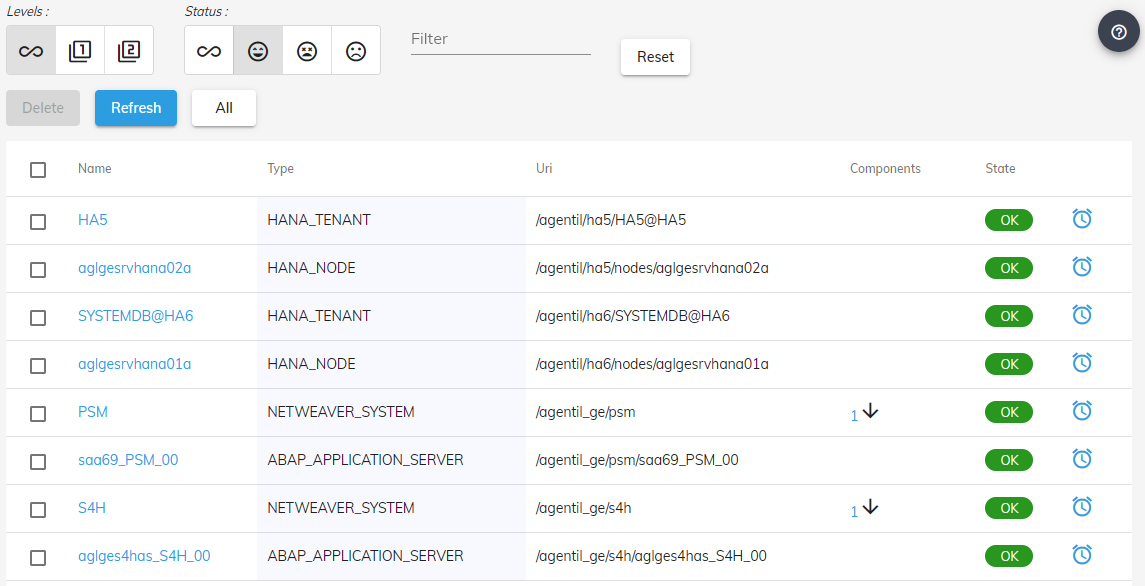Screen dimensions: 1145x586
Task: Toggle the select-all header checkbox
Action: click(x=38, y=169)
